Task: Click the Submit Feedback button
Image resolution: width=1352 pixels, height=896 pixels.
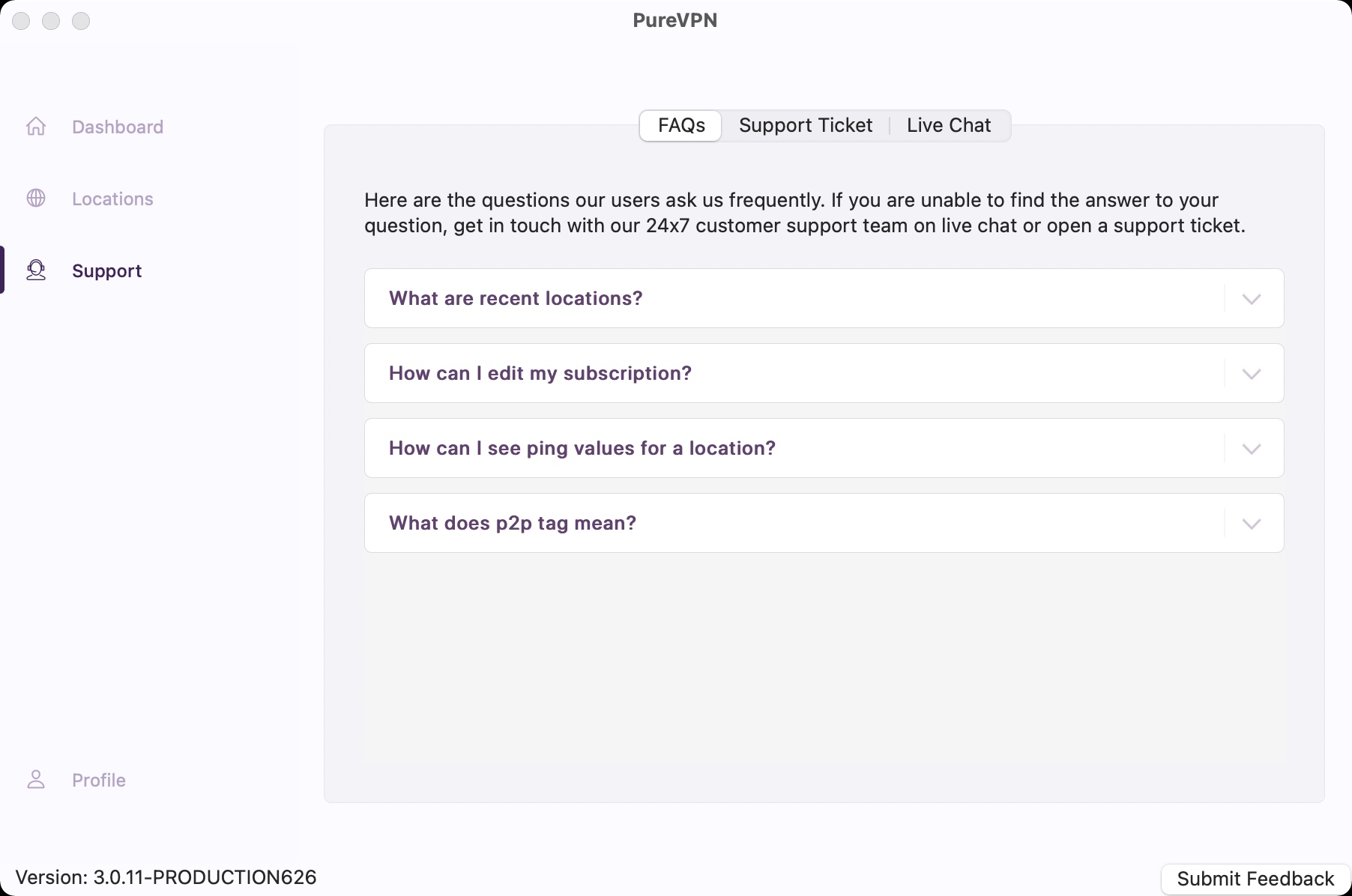Action: 1255,879
